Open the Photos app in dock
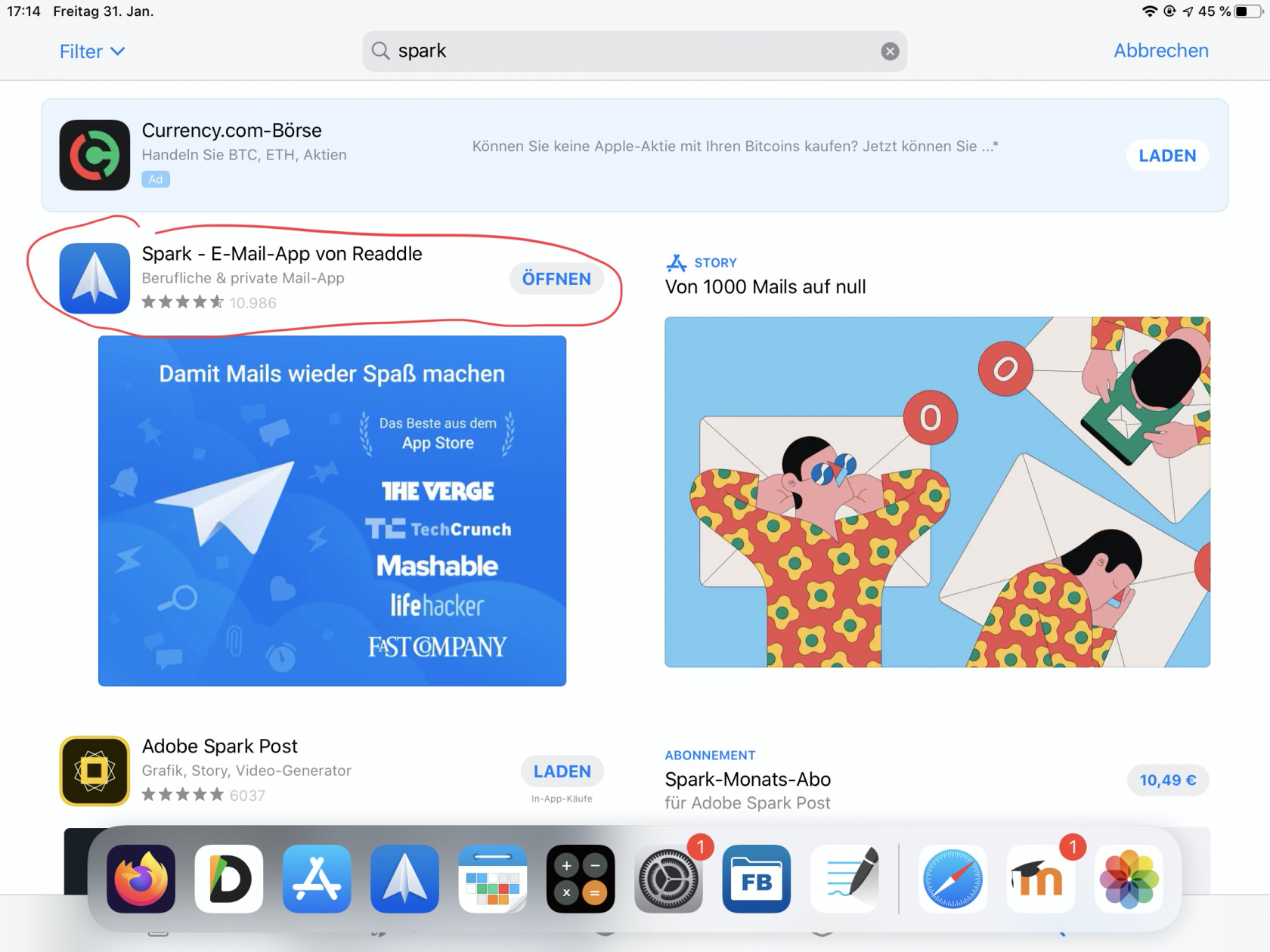Screen dimensions: 1270x952 coord(1129,879)
